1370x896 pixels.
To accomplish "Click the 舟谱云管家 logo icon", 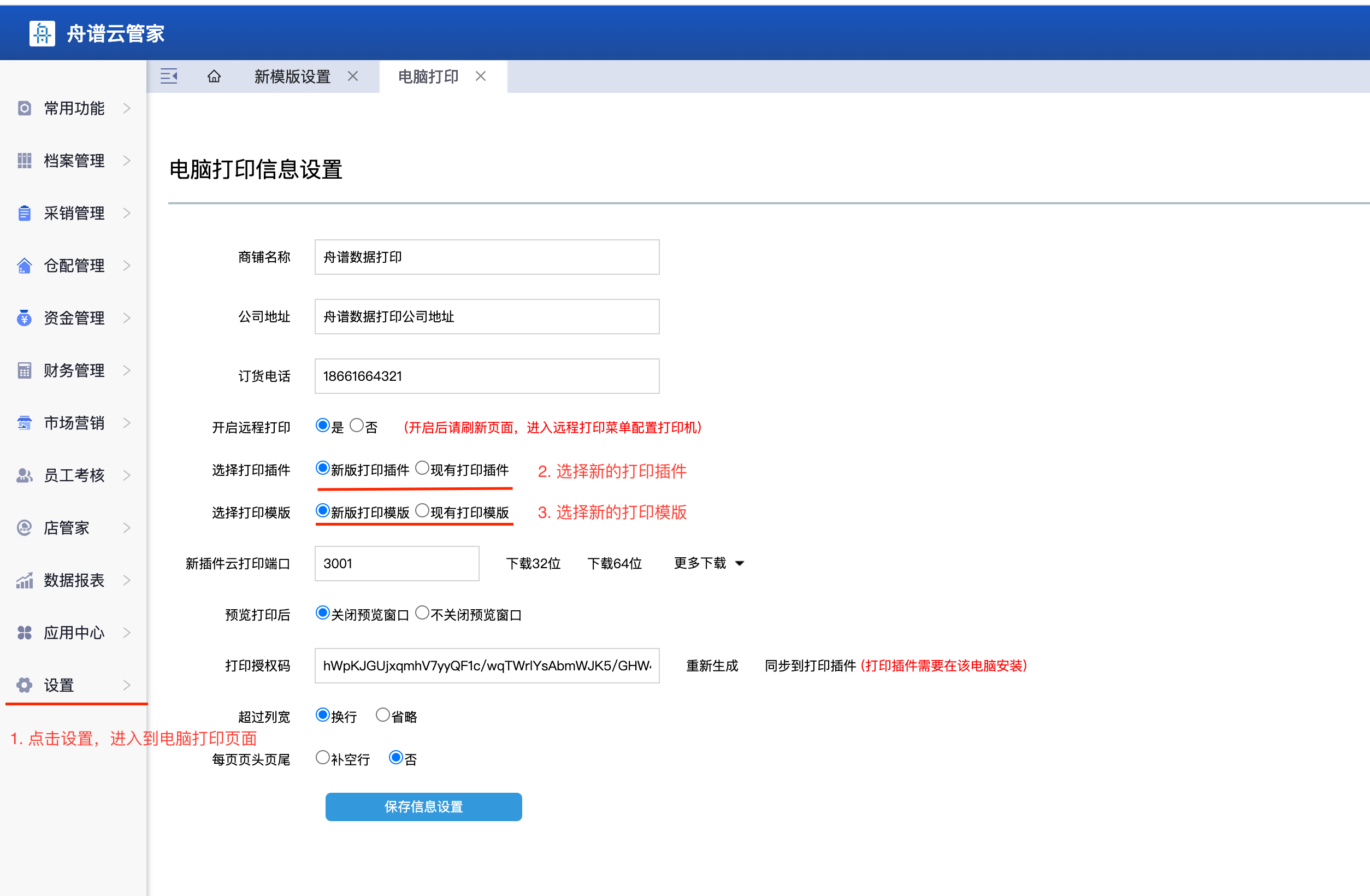I will pos(42,33).
